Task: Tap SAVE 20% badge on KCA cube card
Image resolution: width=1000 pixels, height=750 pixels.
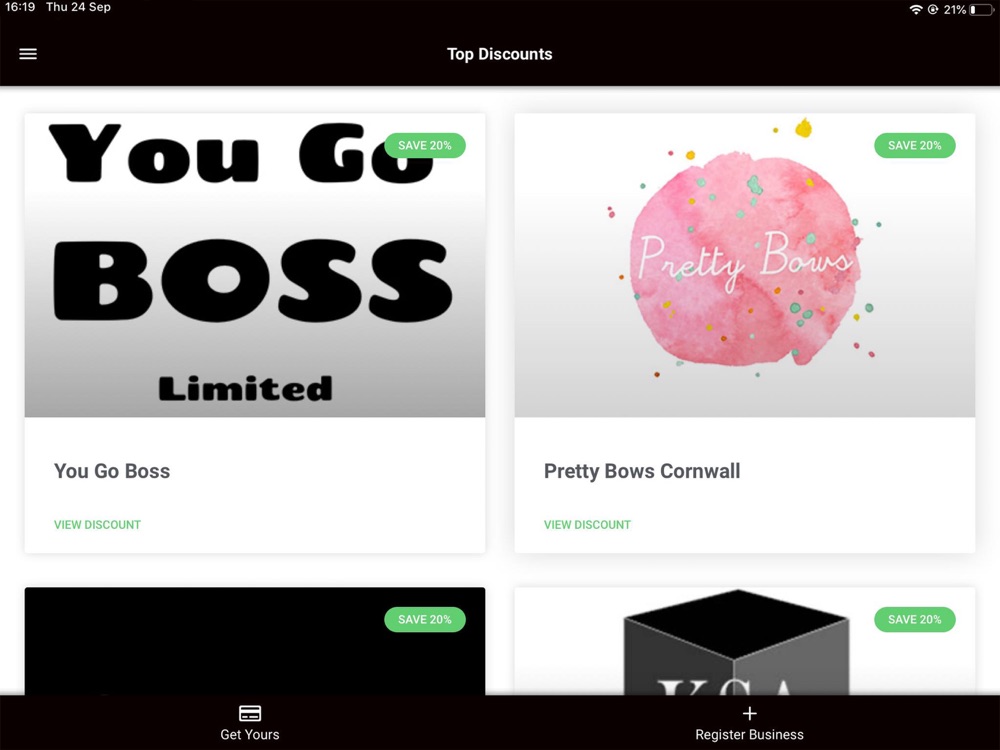Action: 915,619
